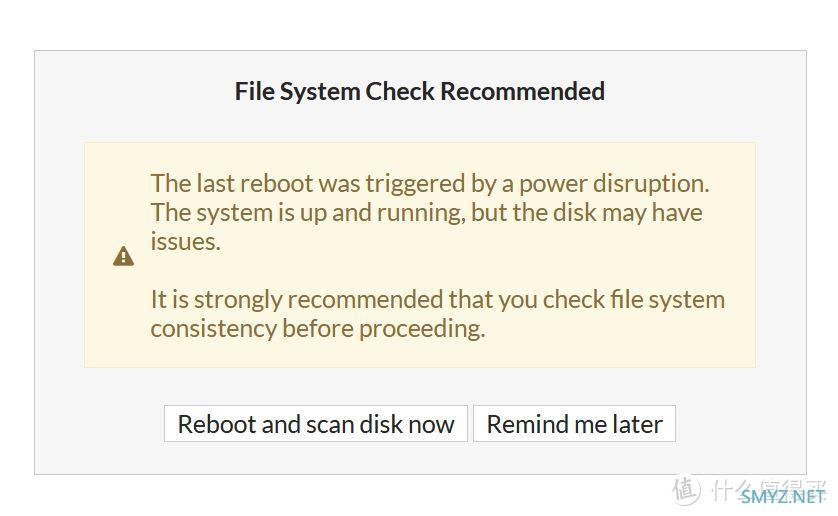838x516 pixels.
Task: Click the word 'issues.' in the warning
Action: [185, 242]
